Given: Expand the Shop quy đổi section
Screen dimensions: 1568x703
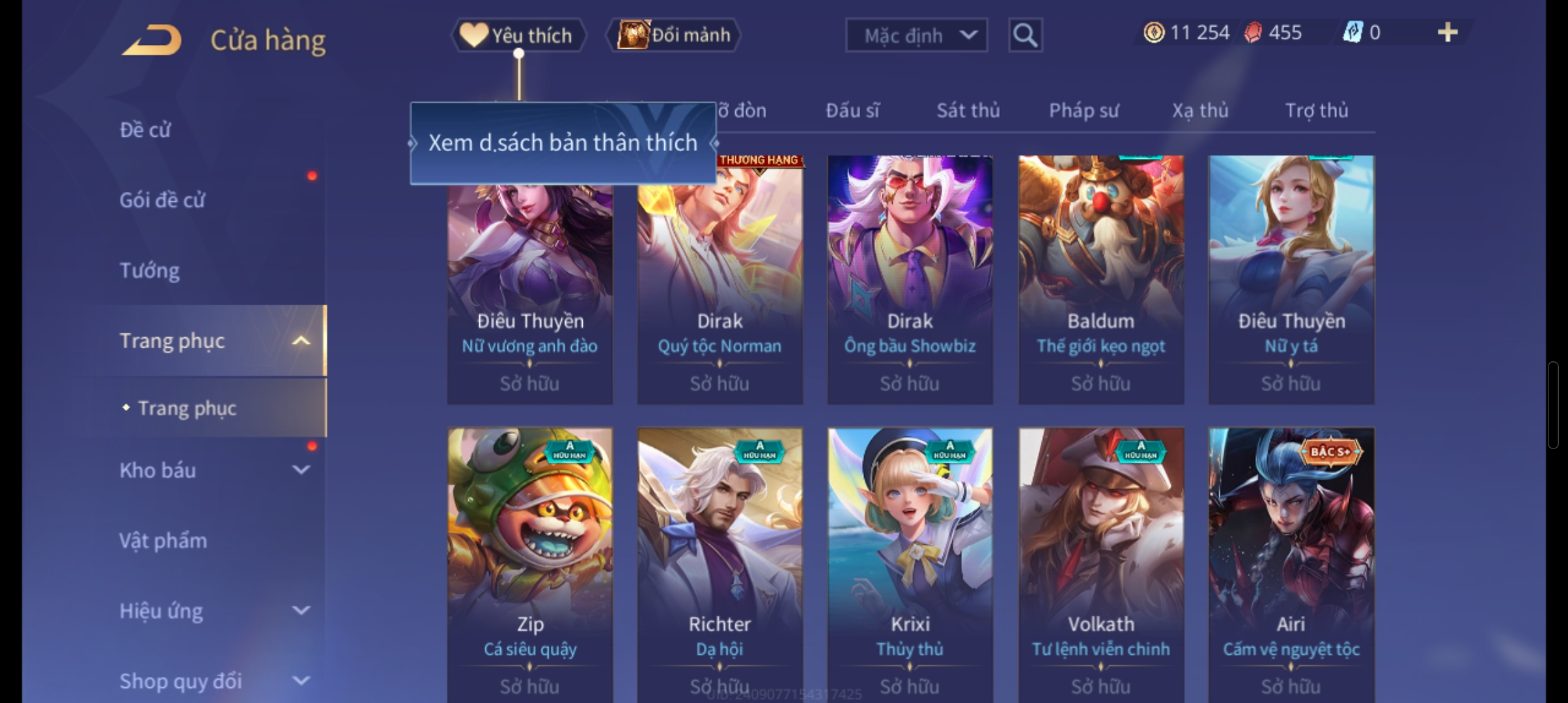Looking at the screenshot, I should [x=301, y=680].
